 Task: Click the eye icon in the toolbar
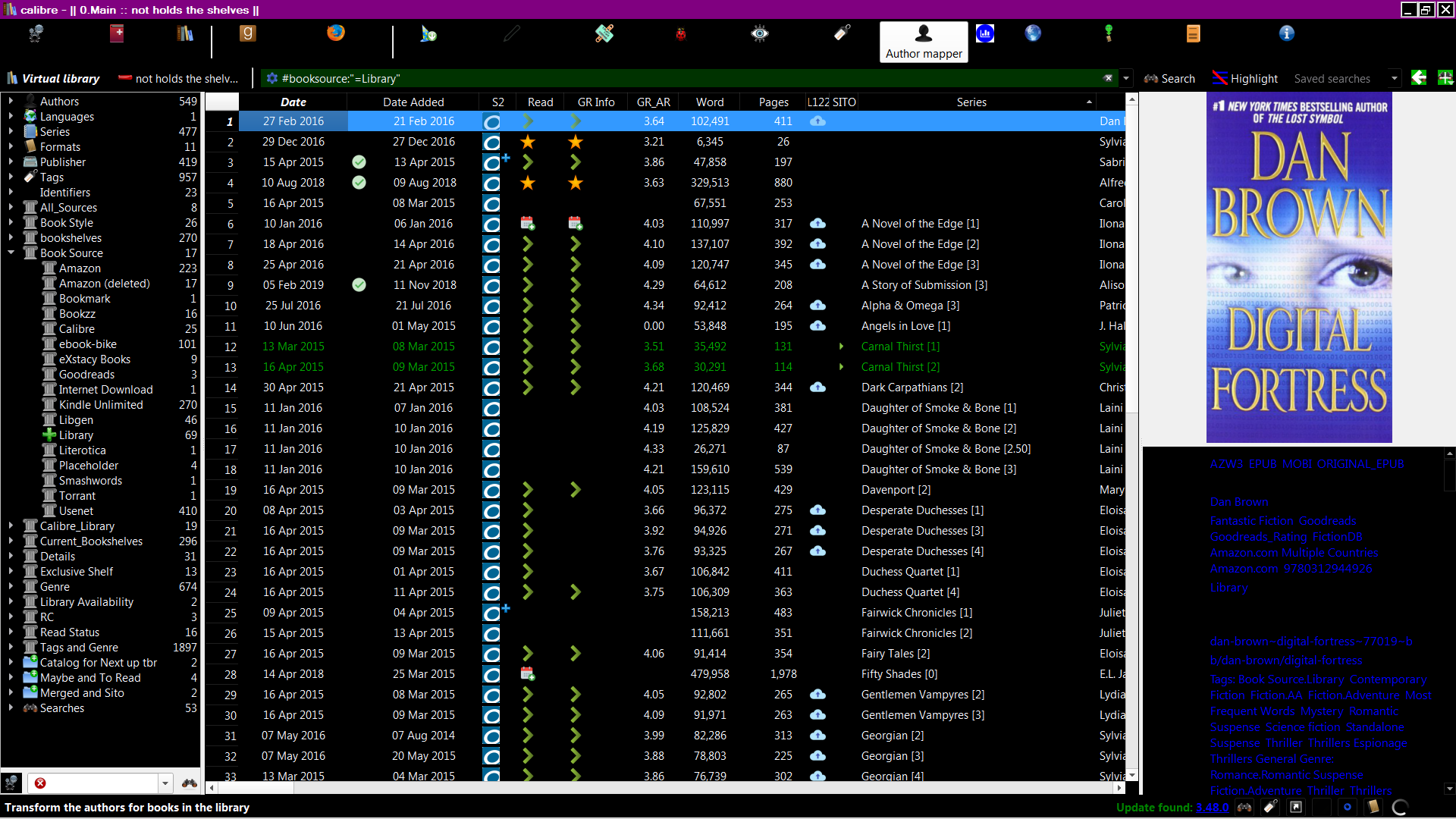click(x=759, y=33)
